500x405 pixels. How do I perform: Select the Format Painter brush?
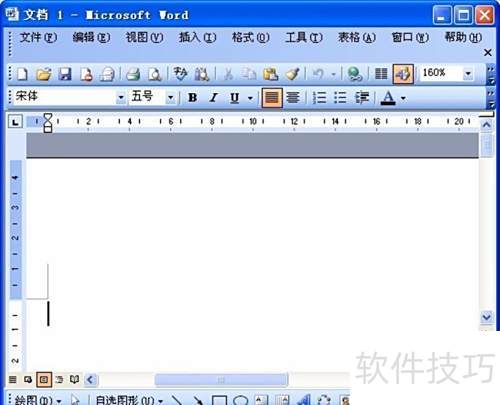coord(292,74)
